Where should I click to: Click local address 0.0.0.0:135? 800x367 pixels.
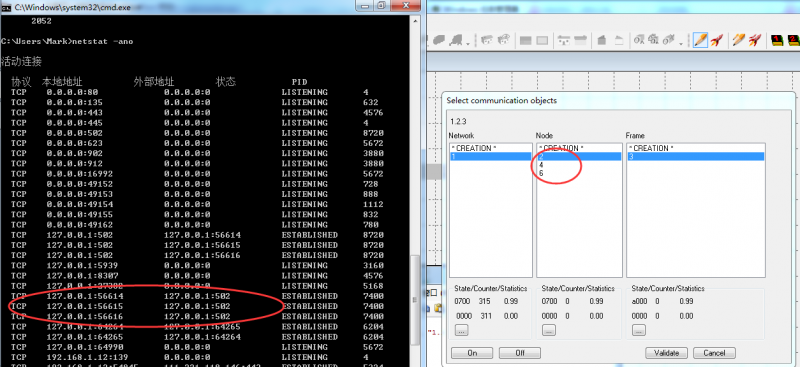[x=74, y=103]
